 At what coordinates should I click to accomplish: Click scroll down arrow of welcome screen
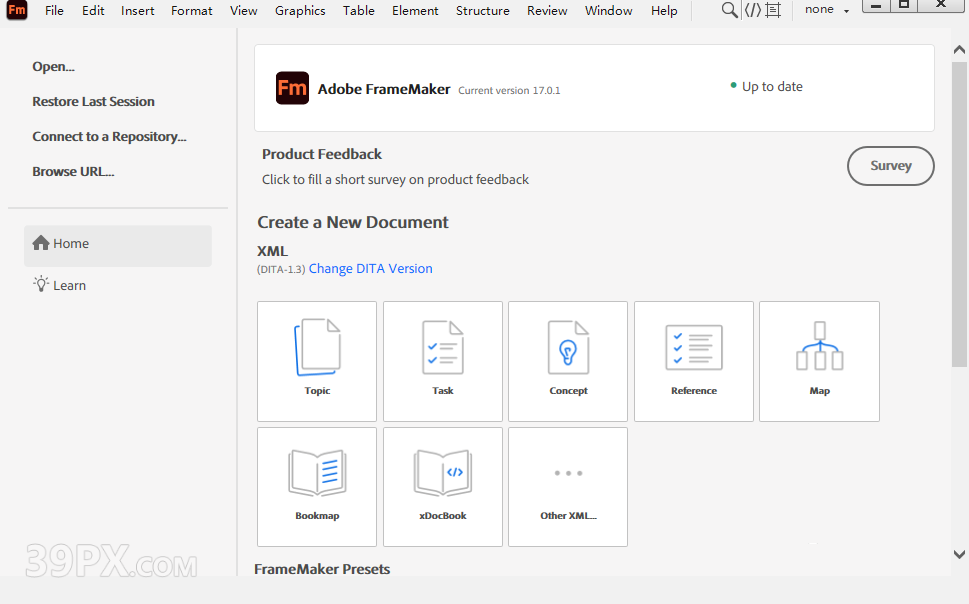[x=959, y=555]
